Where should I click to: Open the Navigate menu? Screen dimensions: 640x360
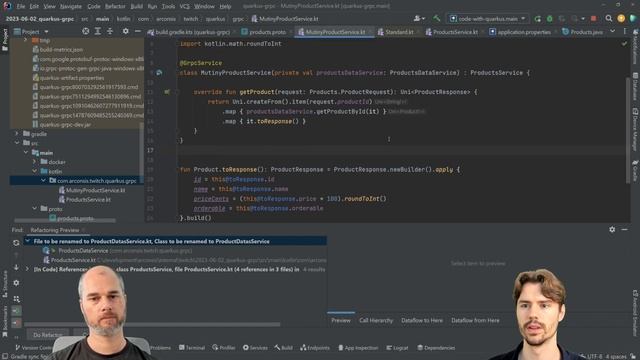point(71,7)
